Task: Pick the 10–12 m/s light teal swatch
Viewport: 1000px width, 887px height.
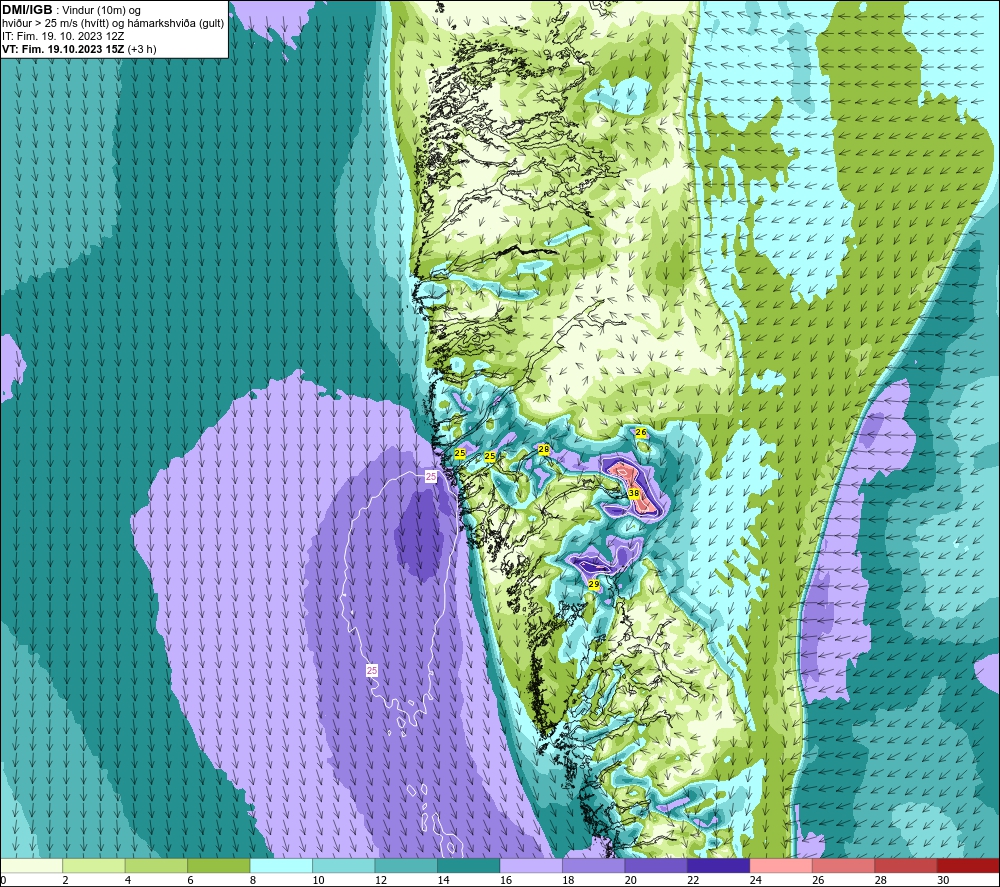Action: (344, 865)
